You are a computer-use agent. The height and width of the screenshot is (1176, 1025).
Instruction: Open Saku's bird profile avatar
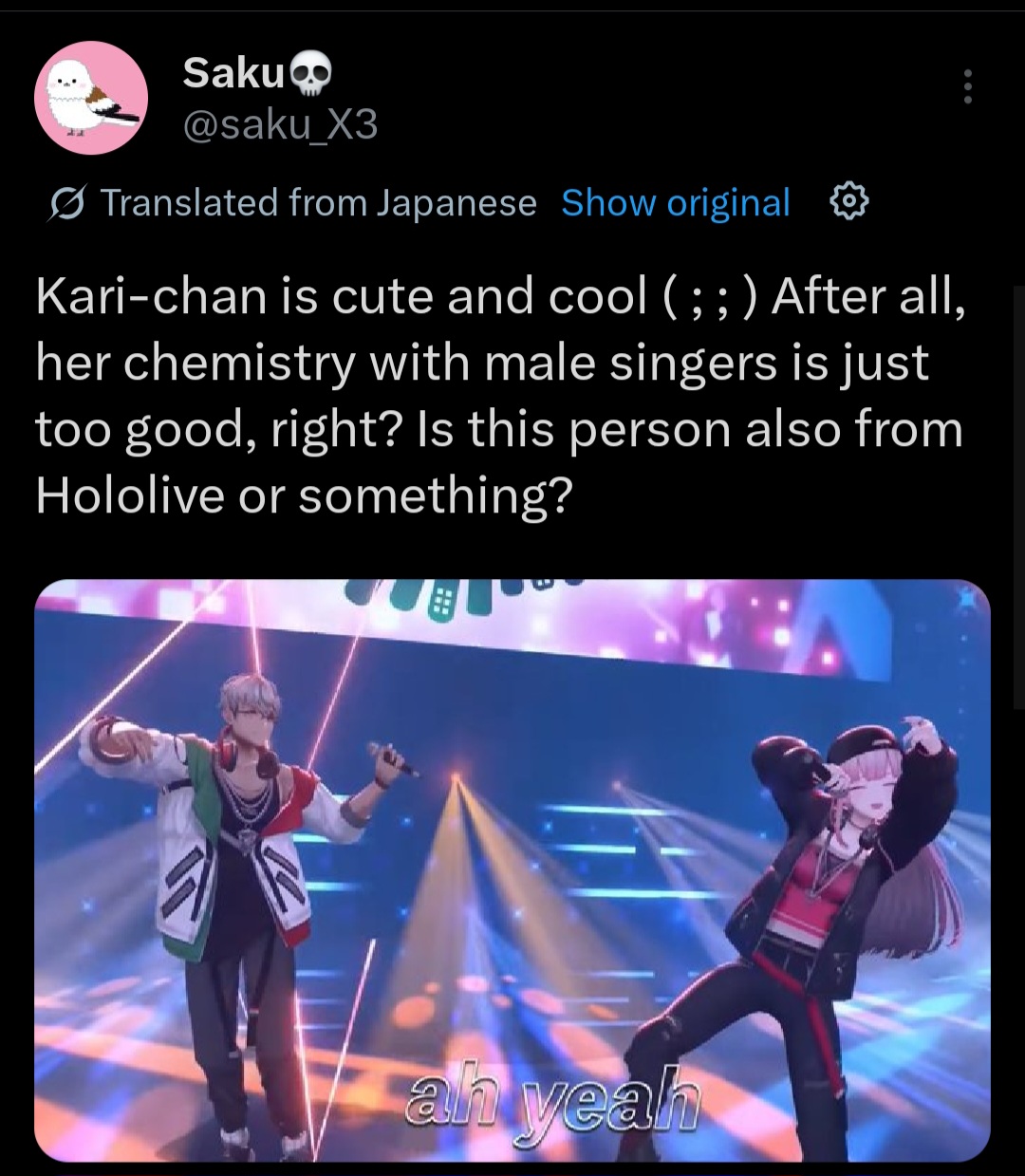(x=90, y=99)
